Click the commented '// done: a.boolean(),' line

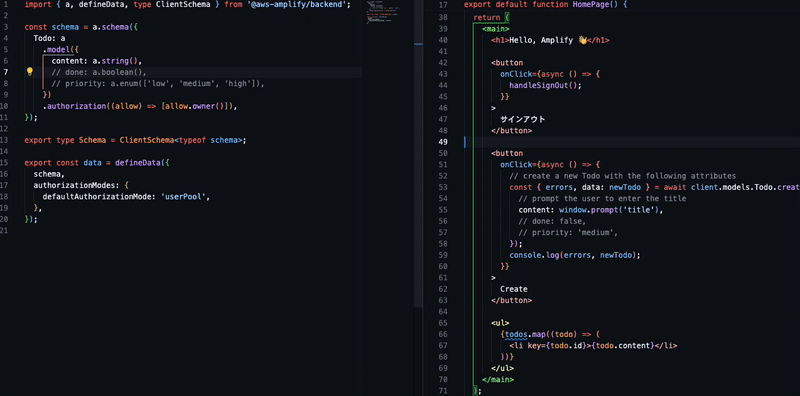click(x=99, y=72)
